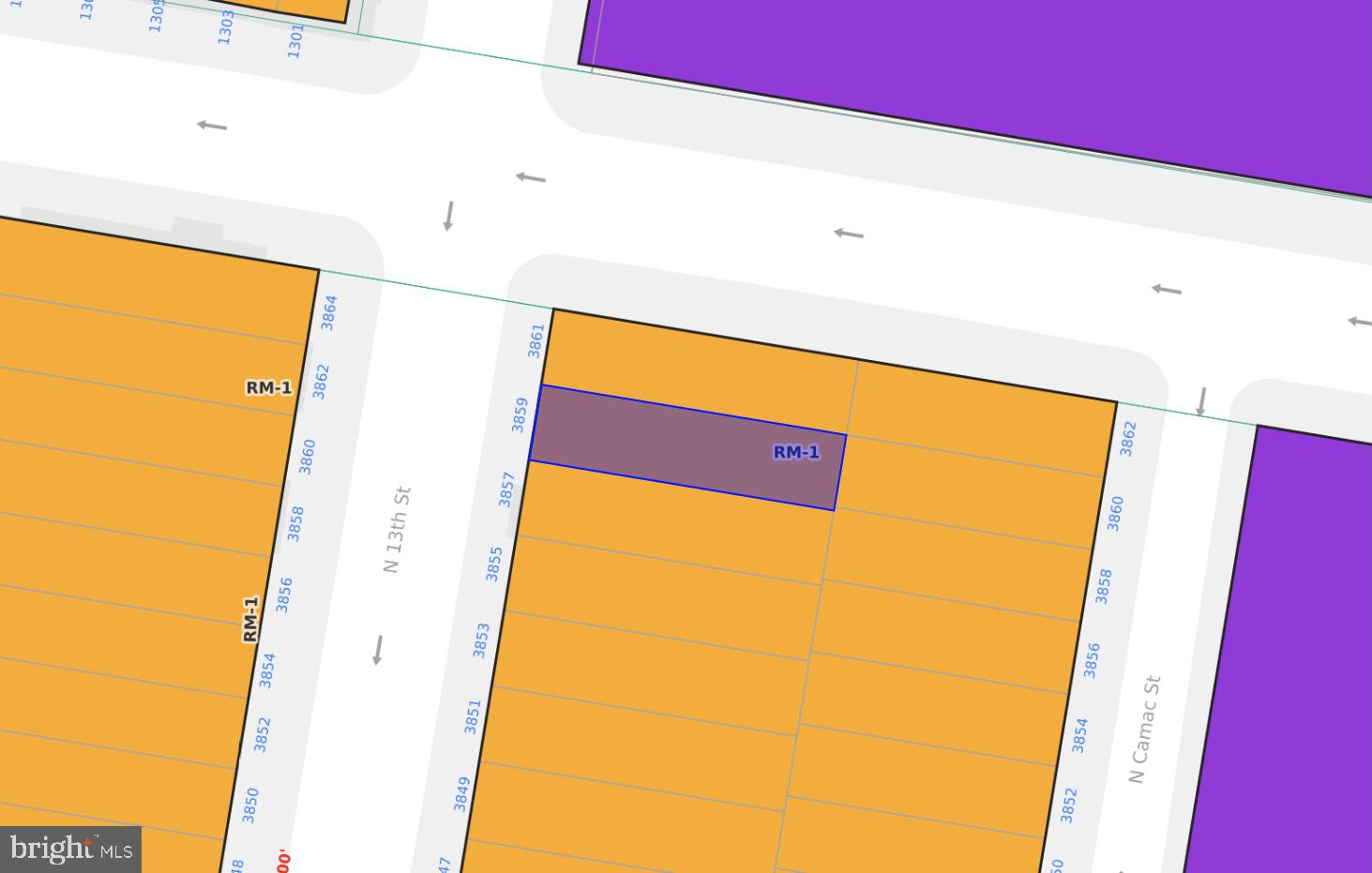Click the N Camac St street label
This screenshot has width=1372, height=873.
pyautogui.click(x=1144, y=729)
